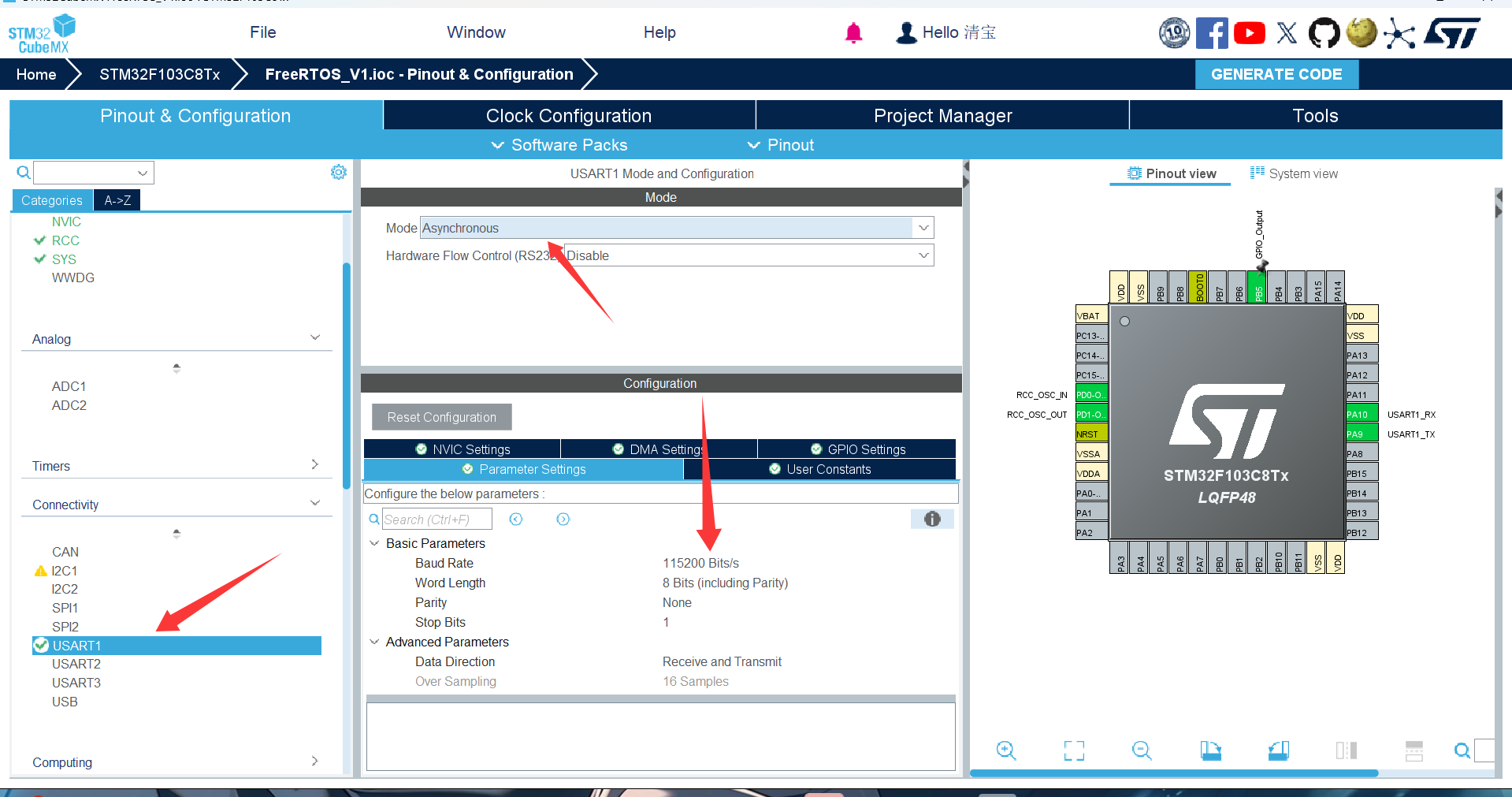1512x797 pixels.
Task: Open the GitHub icon link
Action: [x=1324, y=33]
